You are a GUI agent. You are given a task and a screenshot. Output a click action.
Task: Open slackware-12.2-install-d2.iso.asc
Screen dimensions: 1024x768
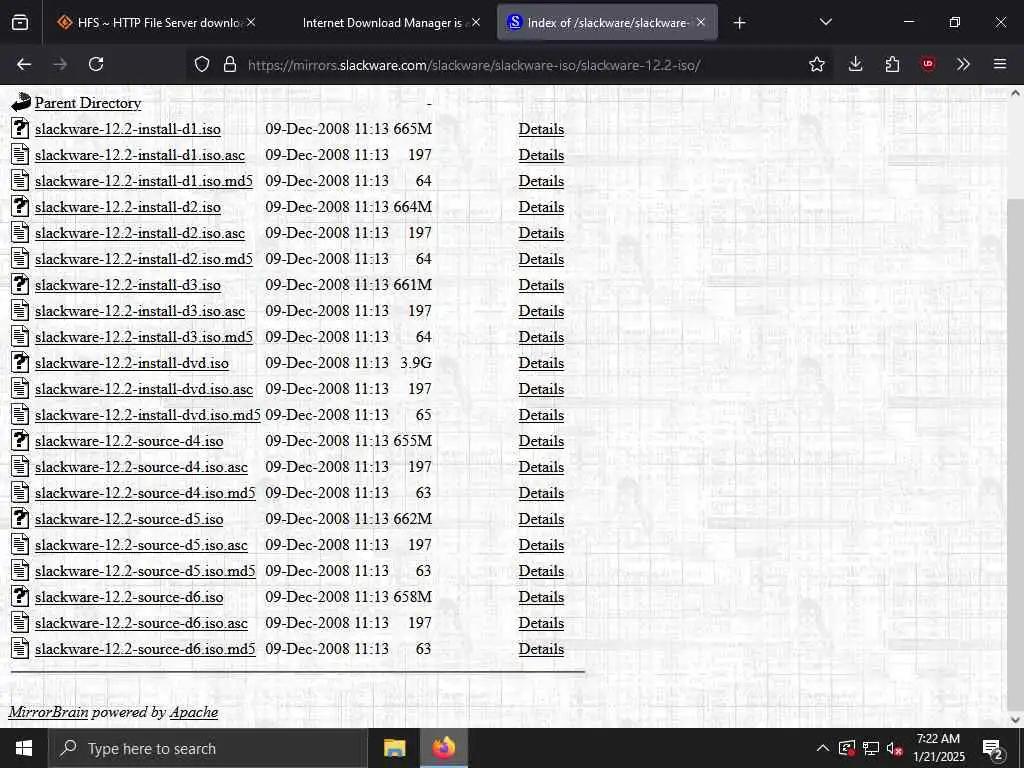[x=140, y=233]
